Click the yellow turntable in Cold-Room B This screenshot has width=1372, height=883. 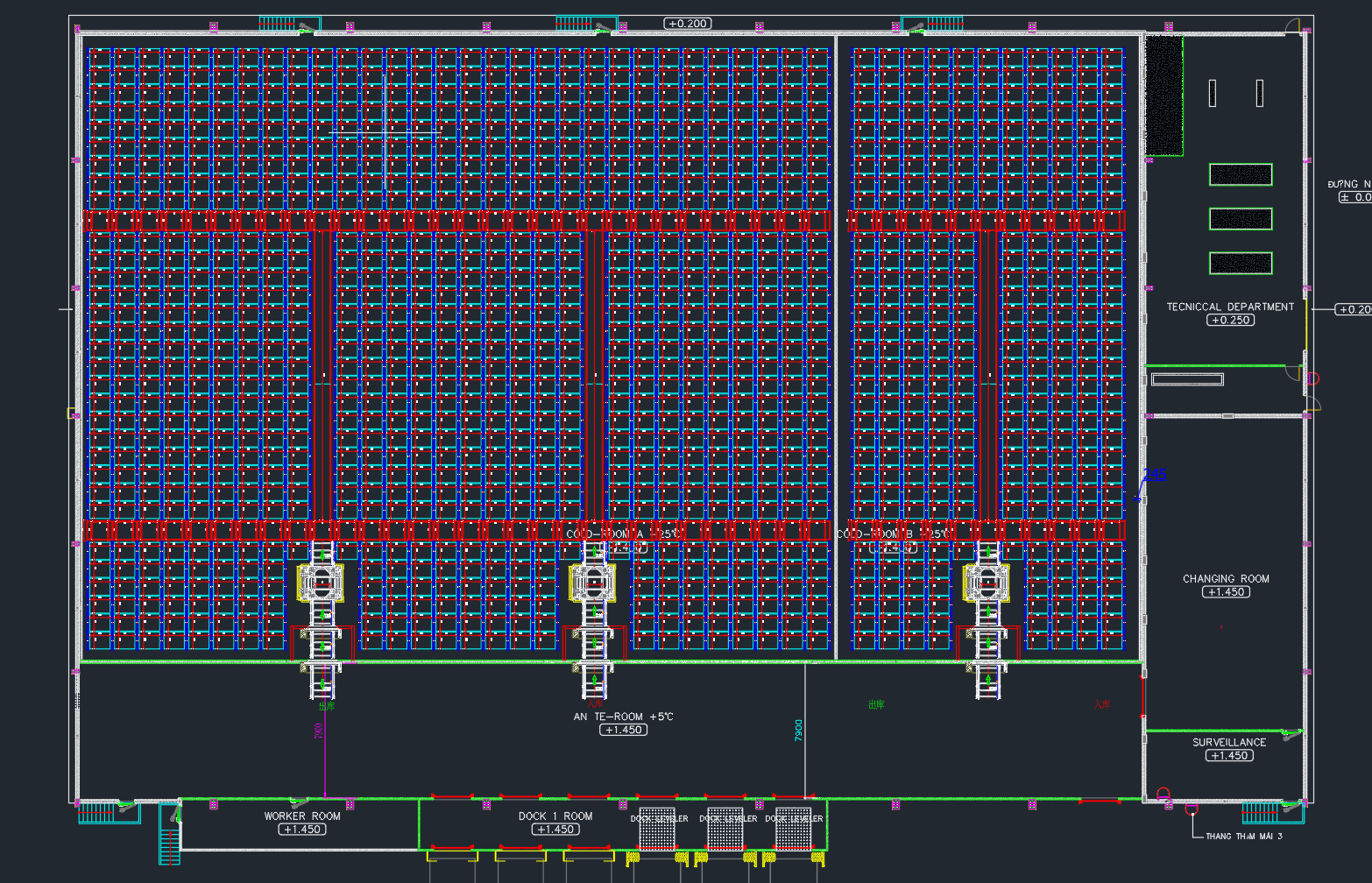[987, 583]
